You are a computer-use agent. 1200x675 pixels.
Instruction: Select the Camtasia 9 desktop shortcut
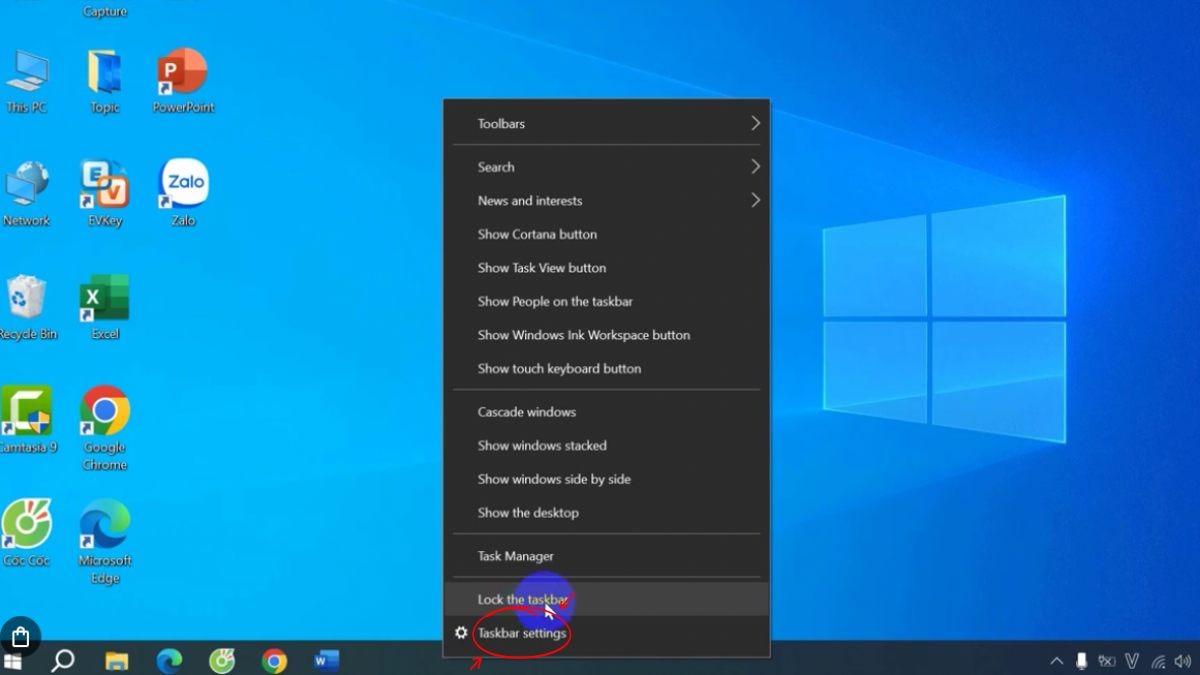(27, 420)
